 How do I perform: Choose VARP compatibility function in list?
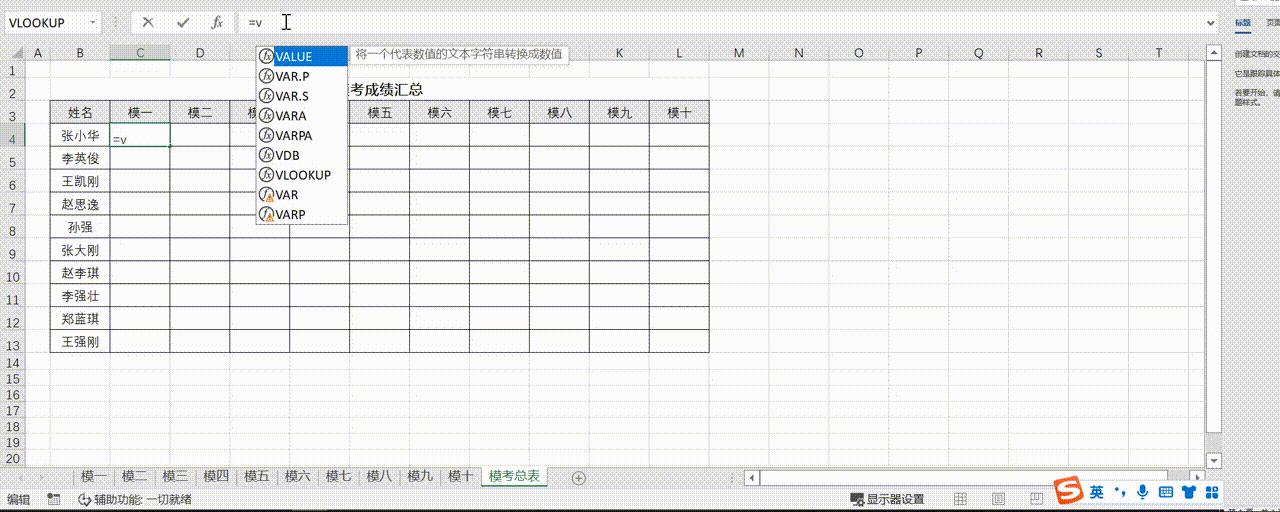(302, 214)
